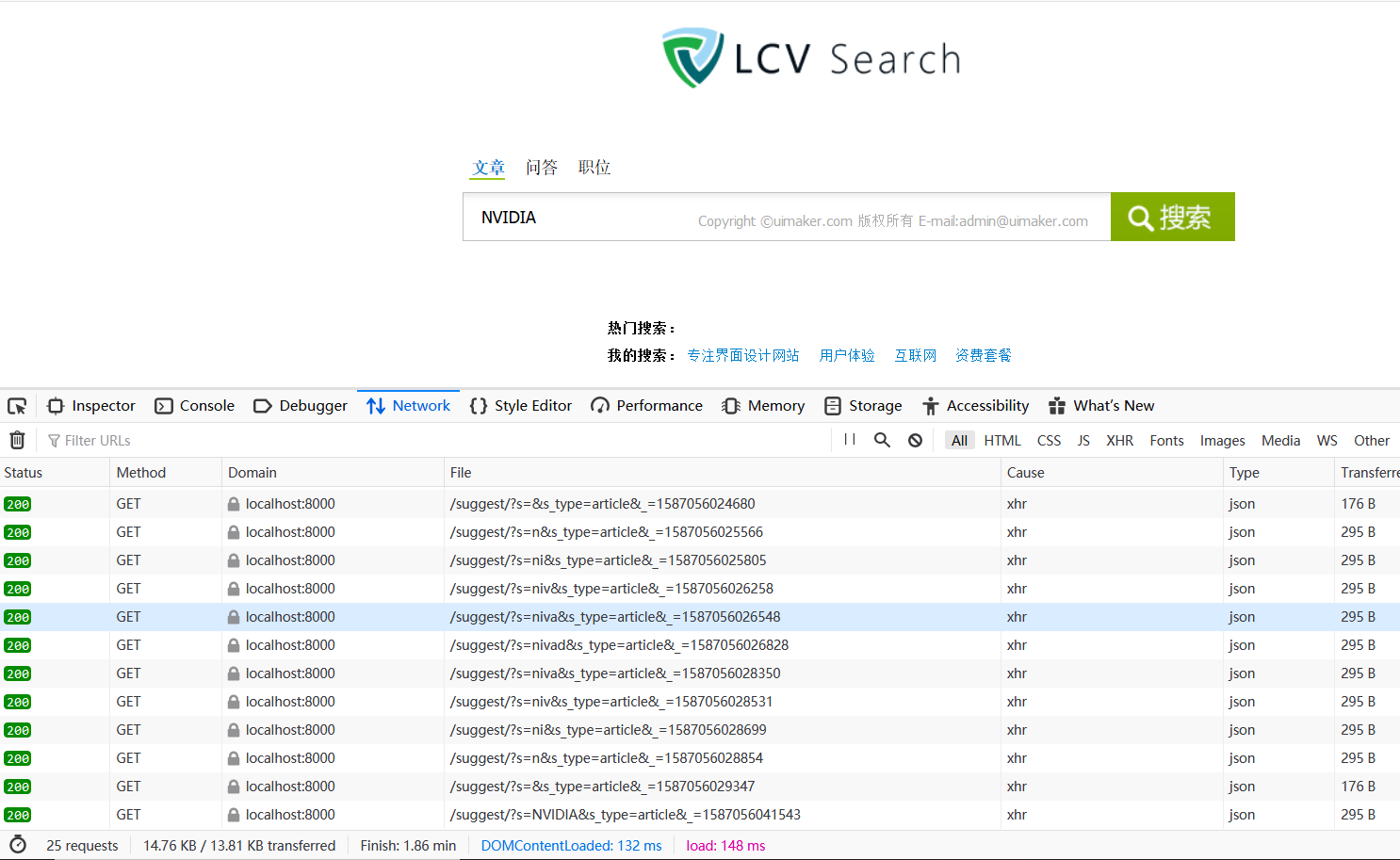Filter requests by WS
The width and height of the screenshot is (1400, 860).
1327,440
